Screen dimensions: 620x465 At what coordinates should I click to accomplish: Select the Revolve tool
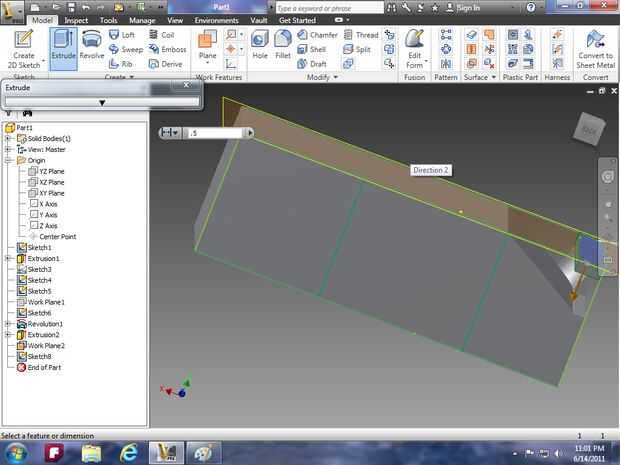(92, 45)
